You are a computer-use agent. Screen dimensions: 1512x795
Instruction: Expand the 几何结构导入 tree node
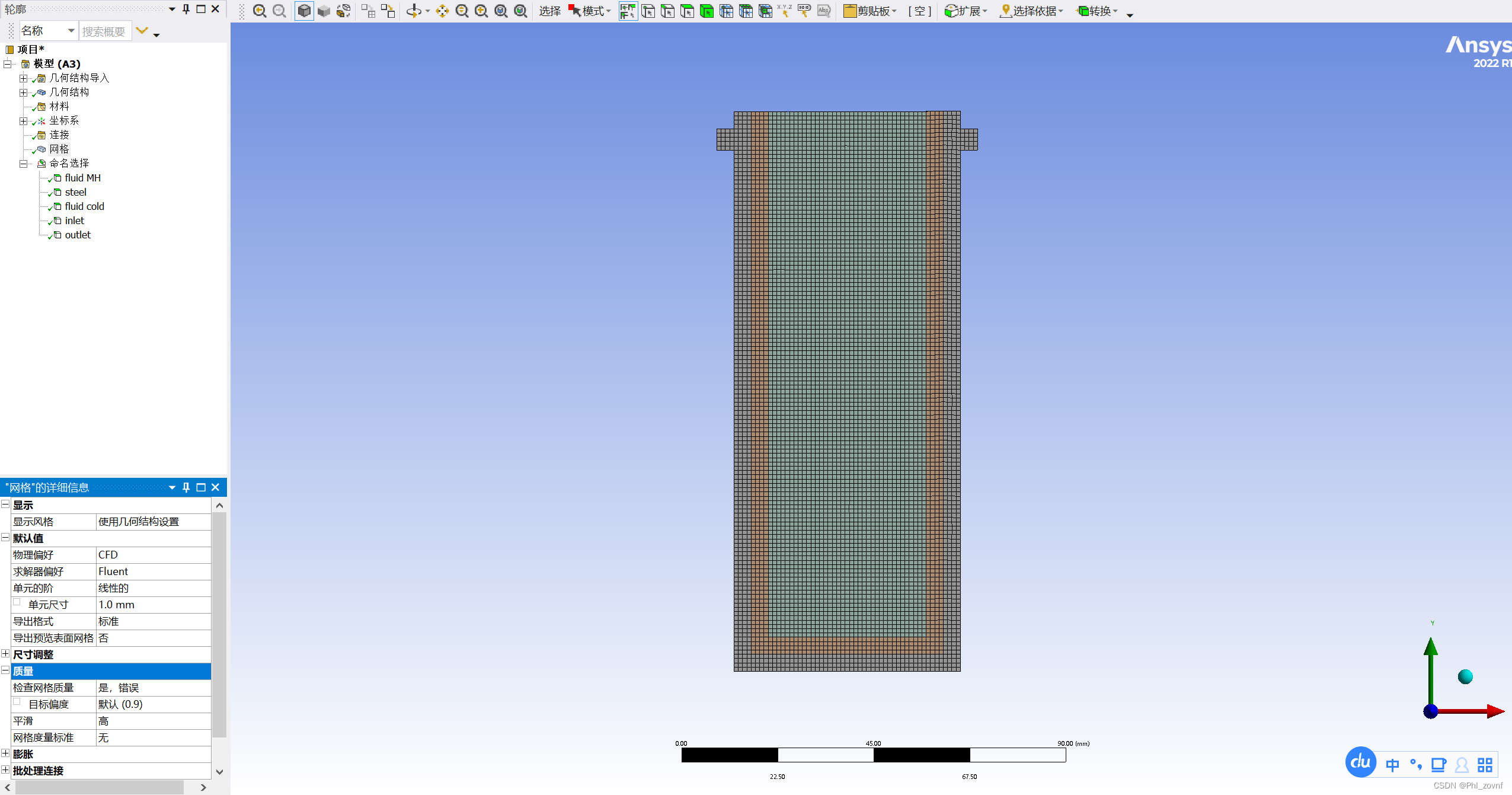pyautogui.click(x=23, y=78)
